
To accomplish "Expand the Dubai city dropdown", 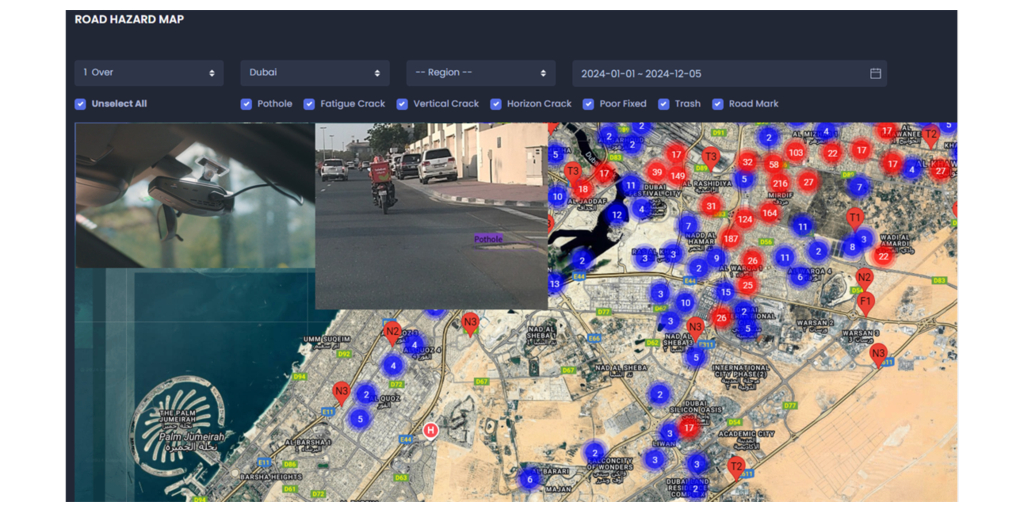I will point(314,73).
